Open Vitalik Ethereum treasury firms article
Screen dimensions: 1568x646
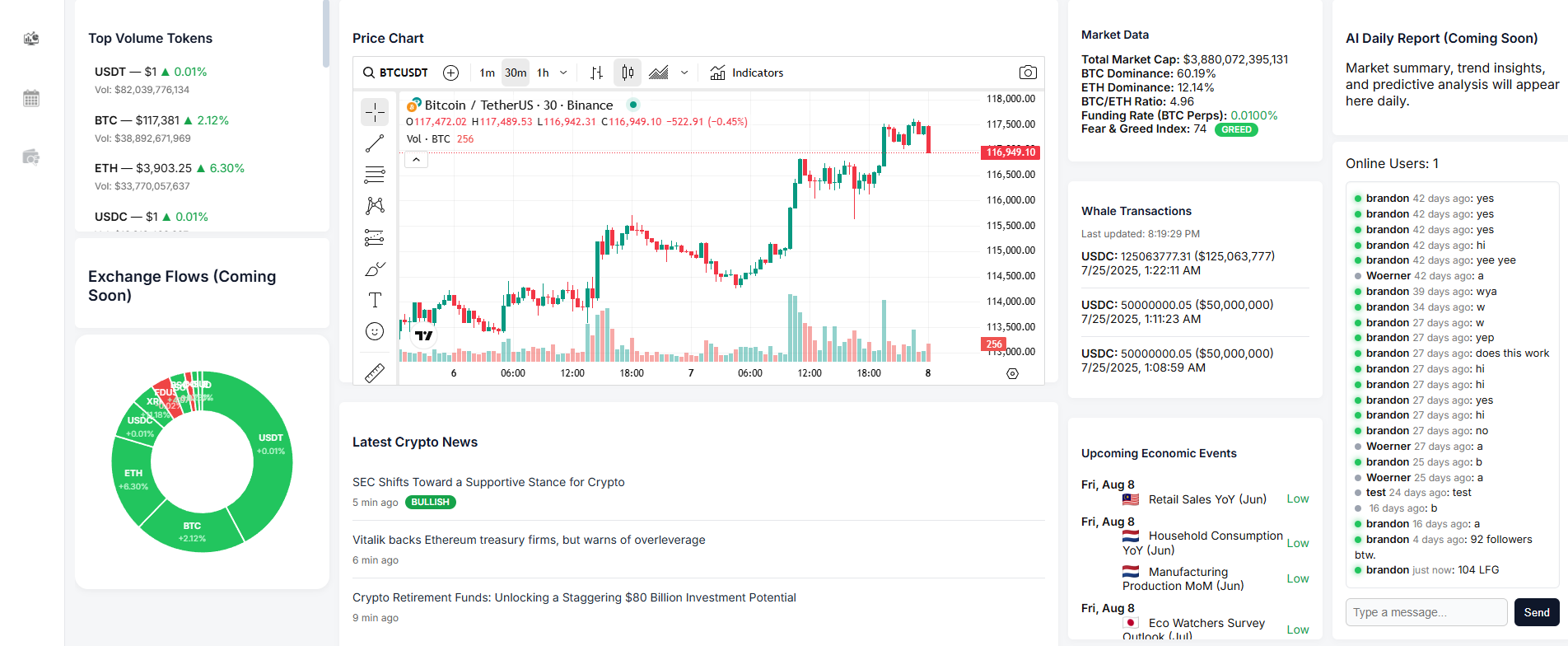pyautogui.click(x=529, y=540)
